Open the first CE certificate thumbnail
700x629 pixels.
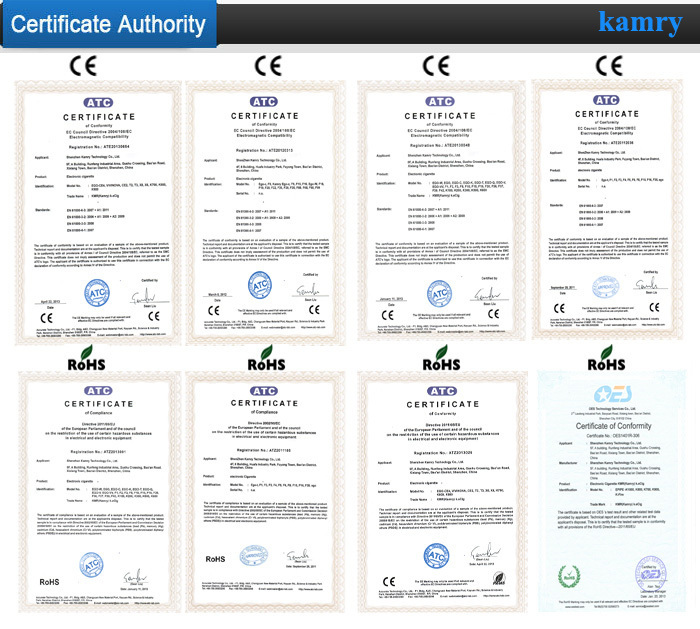click(x=98, y=212)
